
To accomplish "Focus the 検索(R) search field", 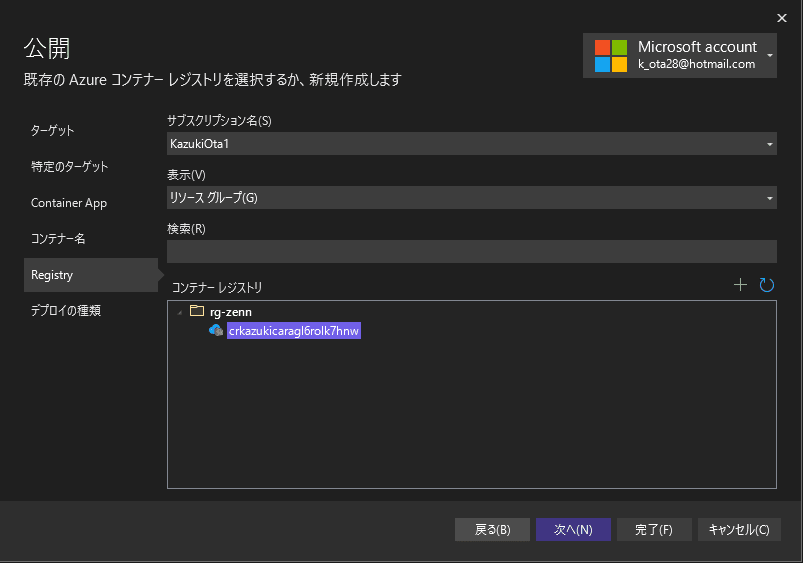I will (472, 252).
